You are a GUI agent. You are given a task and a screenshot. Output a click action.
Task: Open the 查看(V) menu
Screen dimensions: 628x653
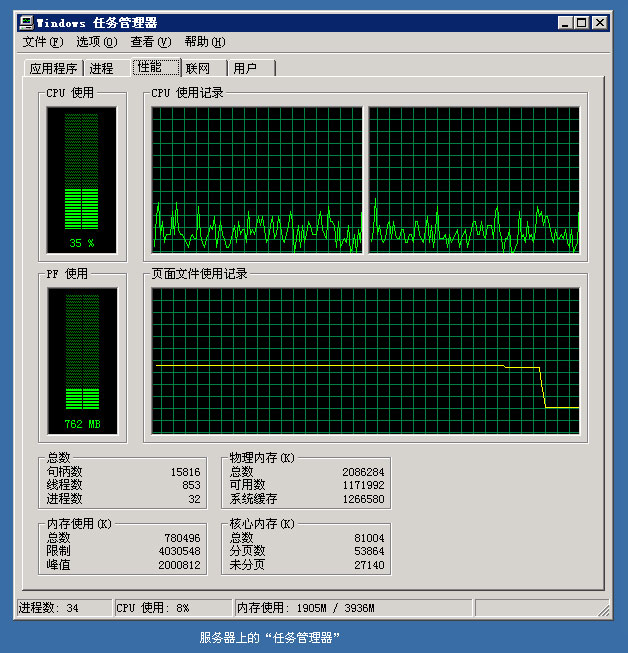coord(151,42)
